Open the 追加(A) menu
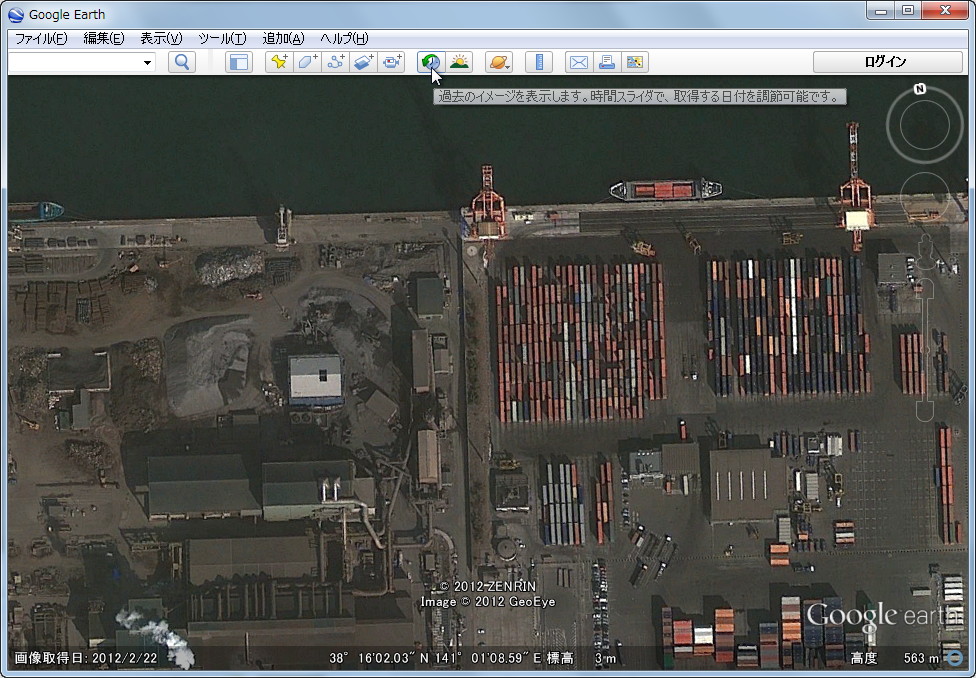Image resolution: width=976 pixels, height=678 pixels. (283, 39)
